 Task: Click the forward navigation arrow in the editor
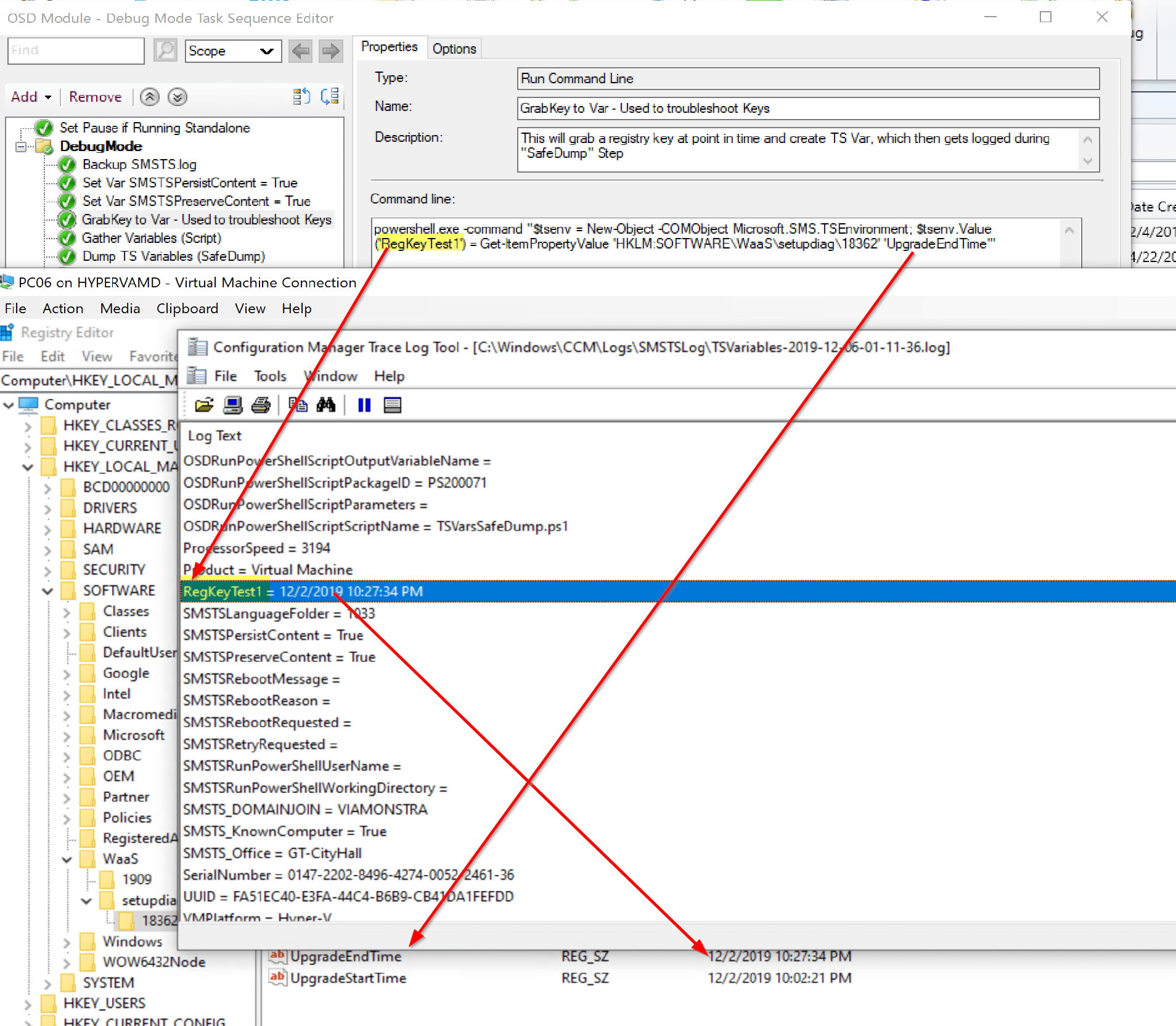click(330, 51)
